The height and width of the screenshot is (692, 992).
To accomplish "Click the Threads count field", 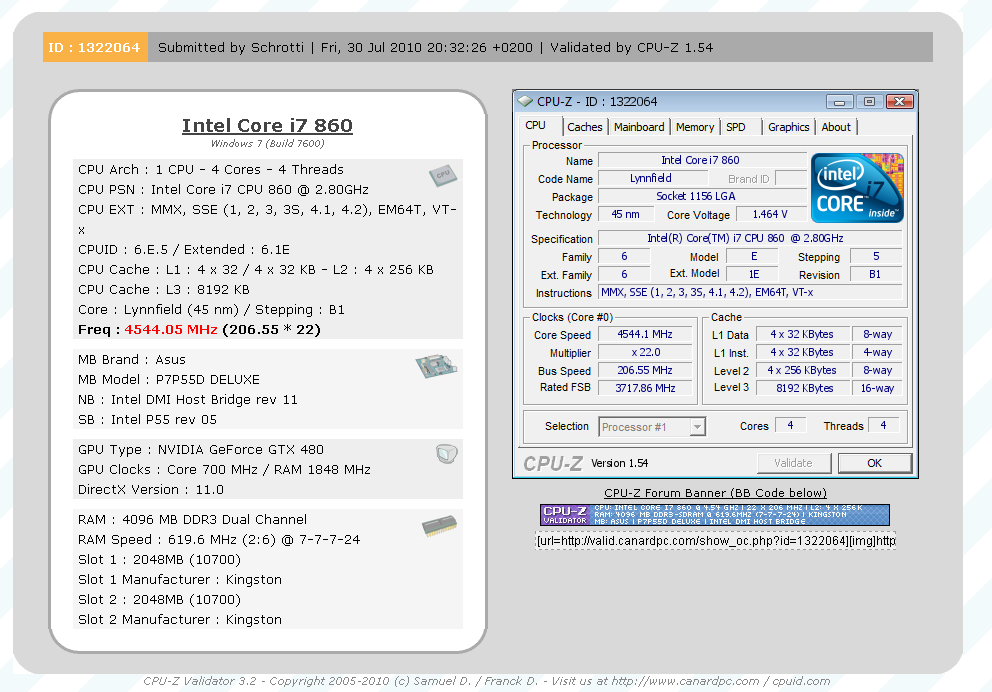I will click(884, 426).
